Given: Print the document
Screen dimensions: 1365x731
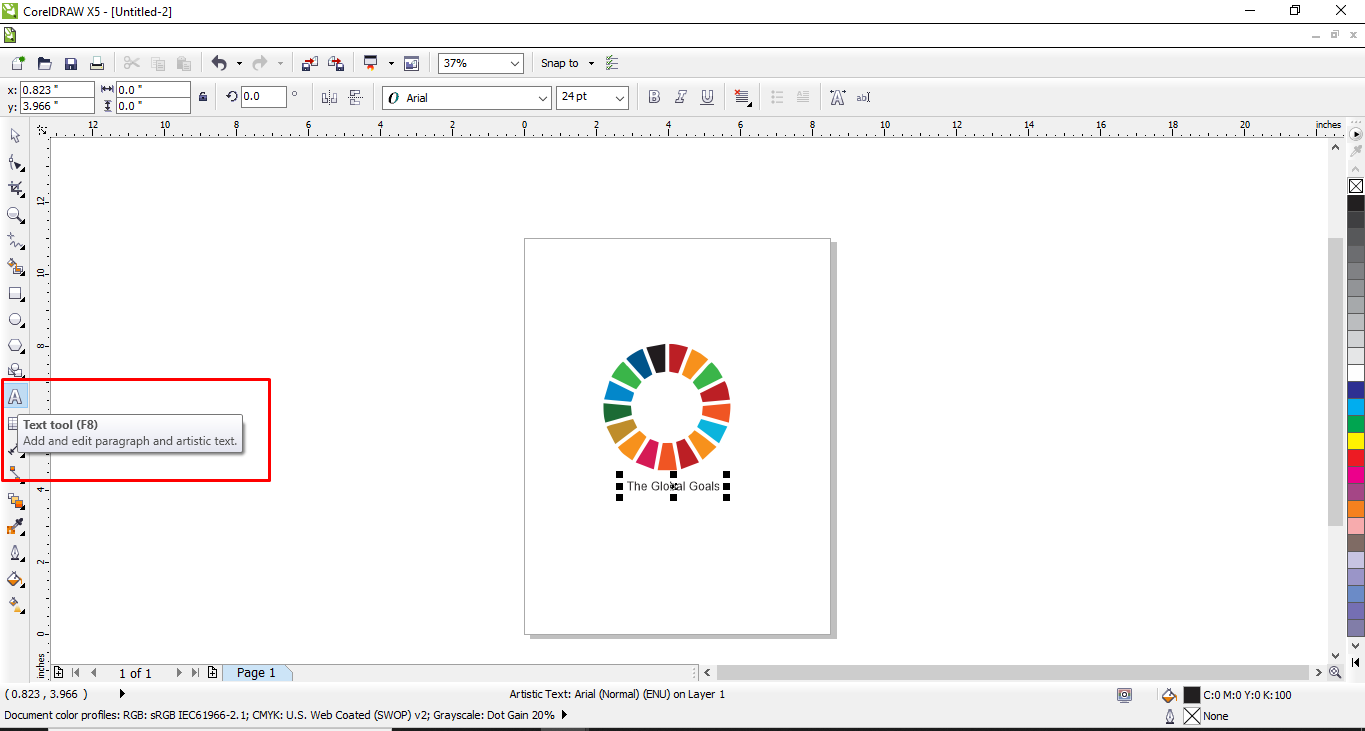Looking at the screenshot, I should tap(97, 63).
